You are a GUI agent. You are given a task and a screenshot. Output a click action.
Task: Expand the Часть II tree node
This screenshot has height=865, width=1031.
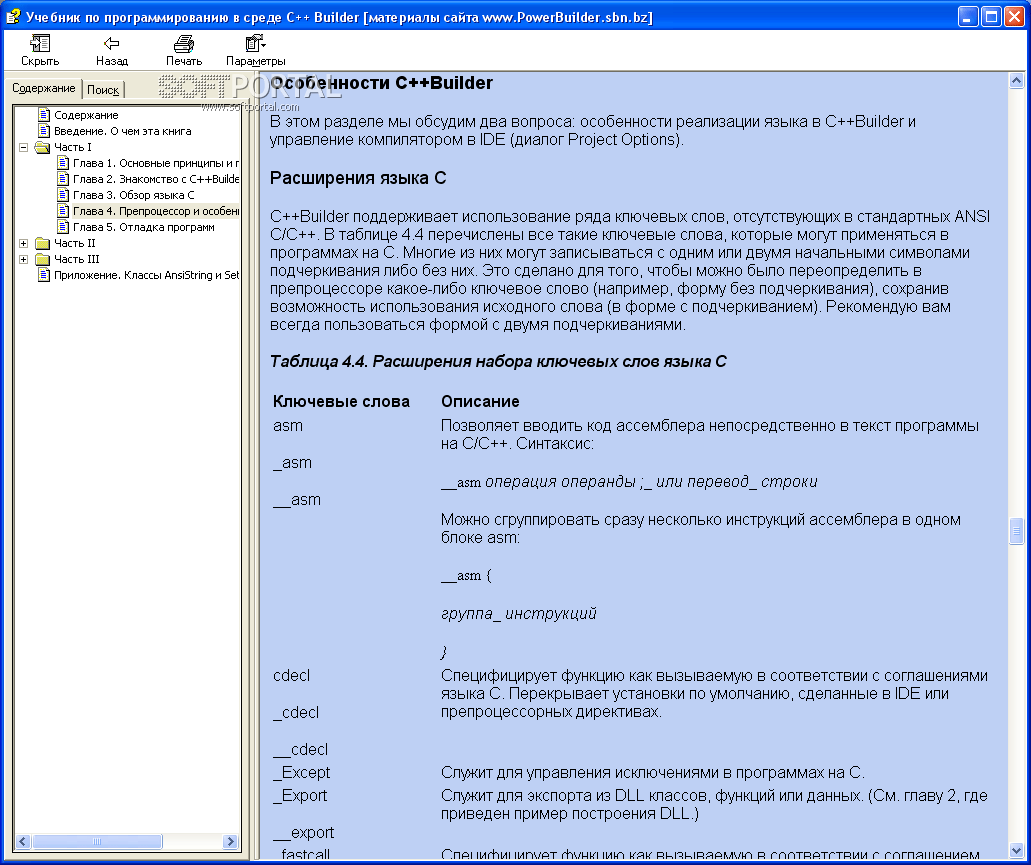[24, 243]
